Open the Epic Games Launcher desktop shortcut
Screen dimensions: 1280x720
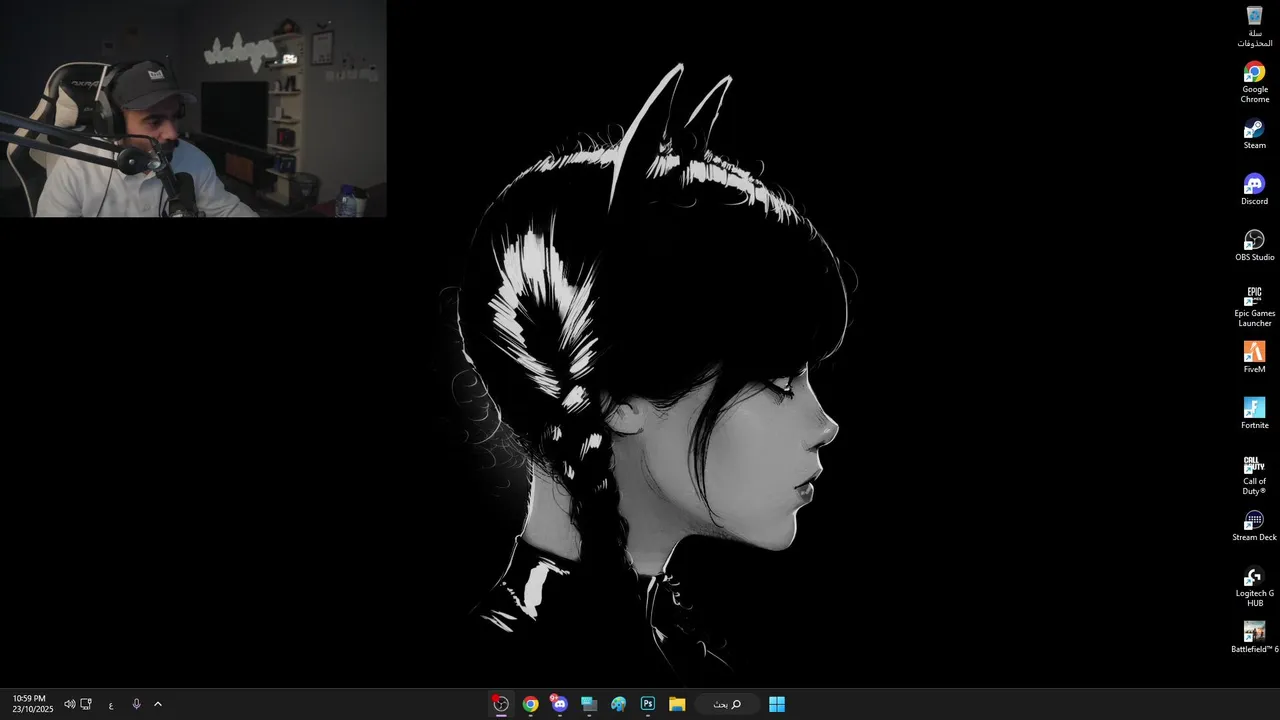pos(1254,306)
